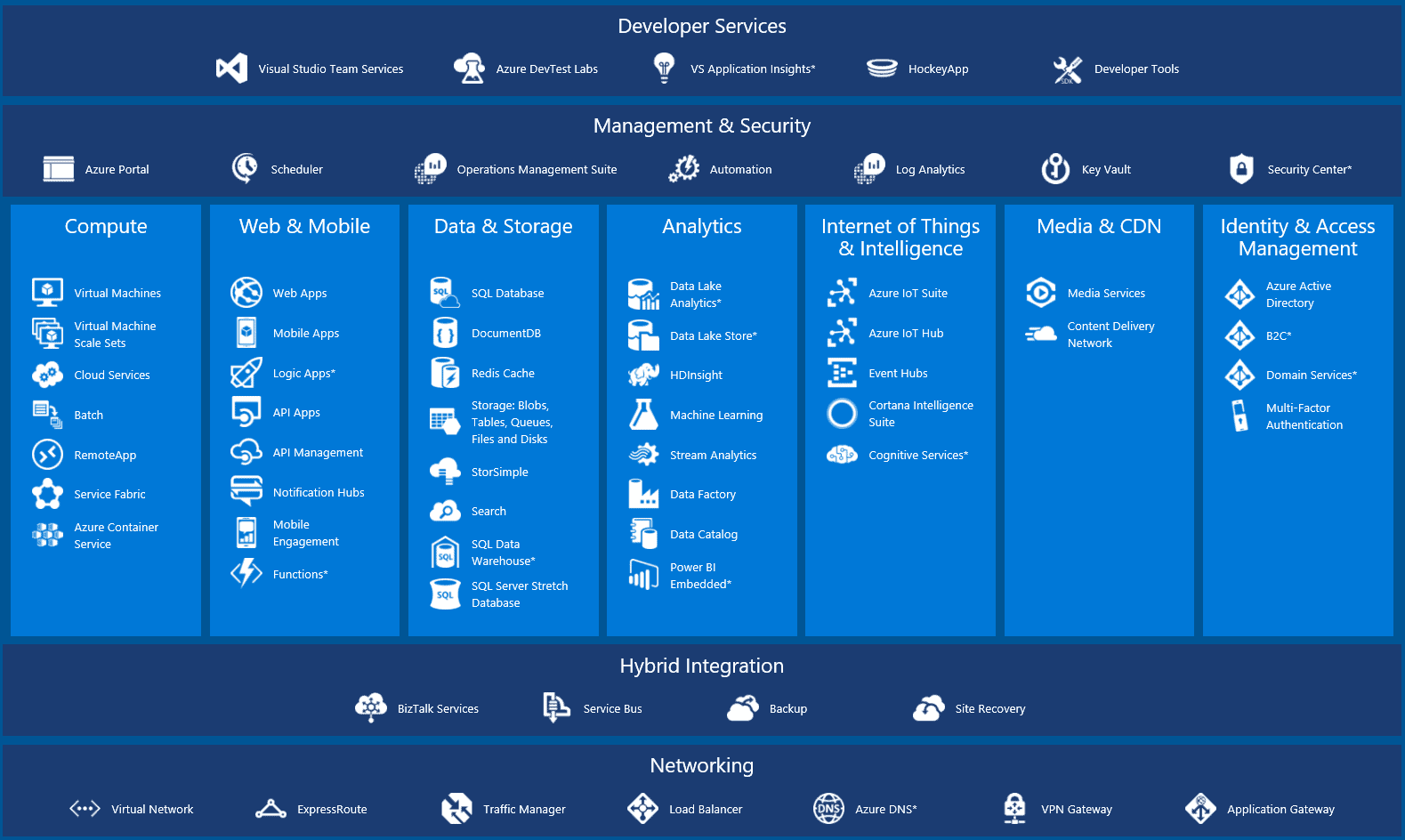
Task: Select the Scheduler clock icon
Action: coord(245,168)
